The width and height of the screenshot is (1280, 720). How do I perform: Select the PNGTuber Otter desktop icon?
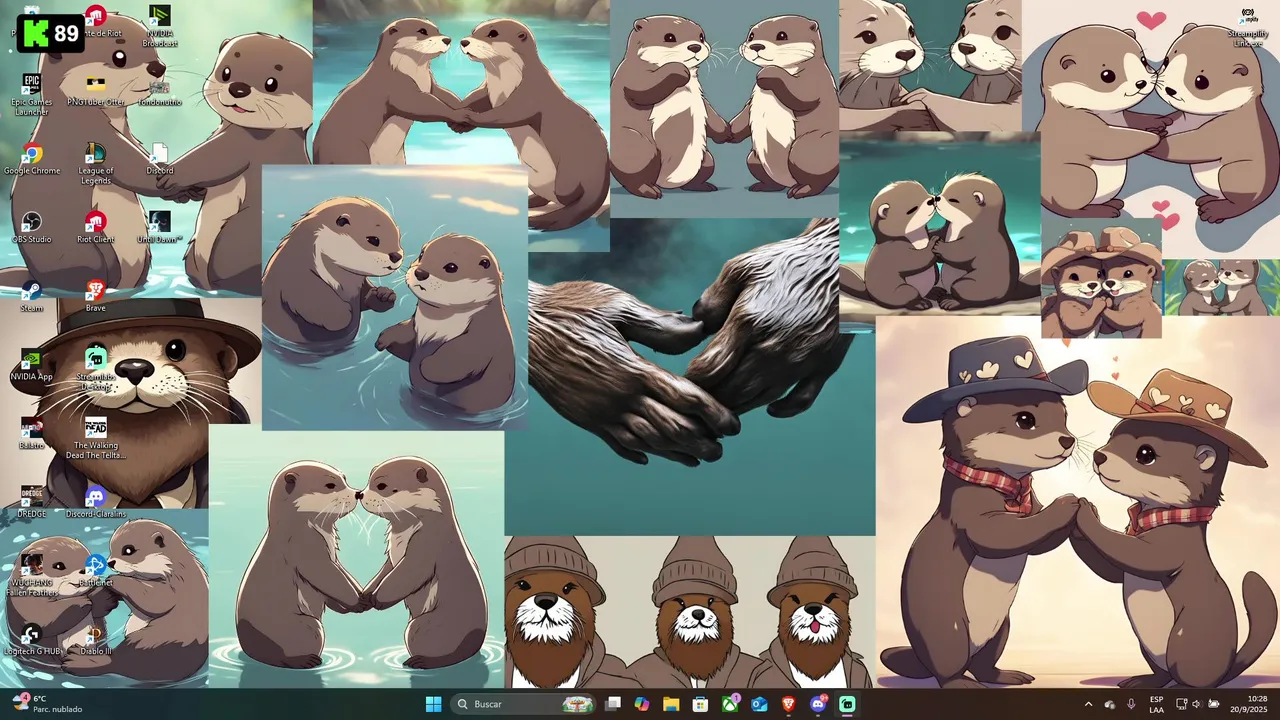tap(95, 91)
